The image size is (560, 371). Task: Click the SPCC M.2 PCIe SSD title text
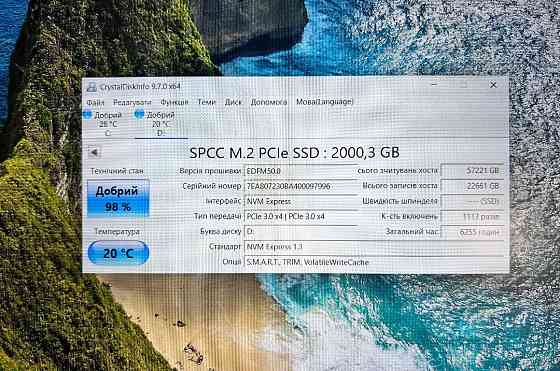click(294, 153)
